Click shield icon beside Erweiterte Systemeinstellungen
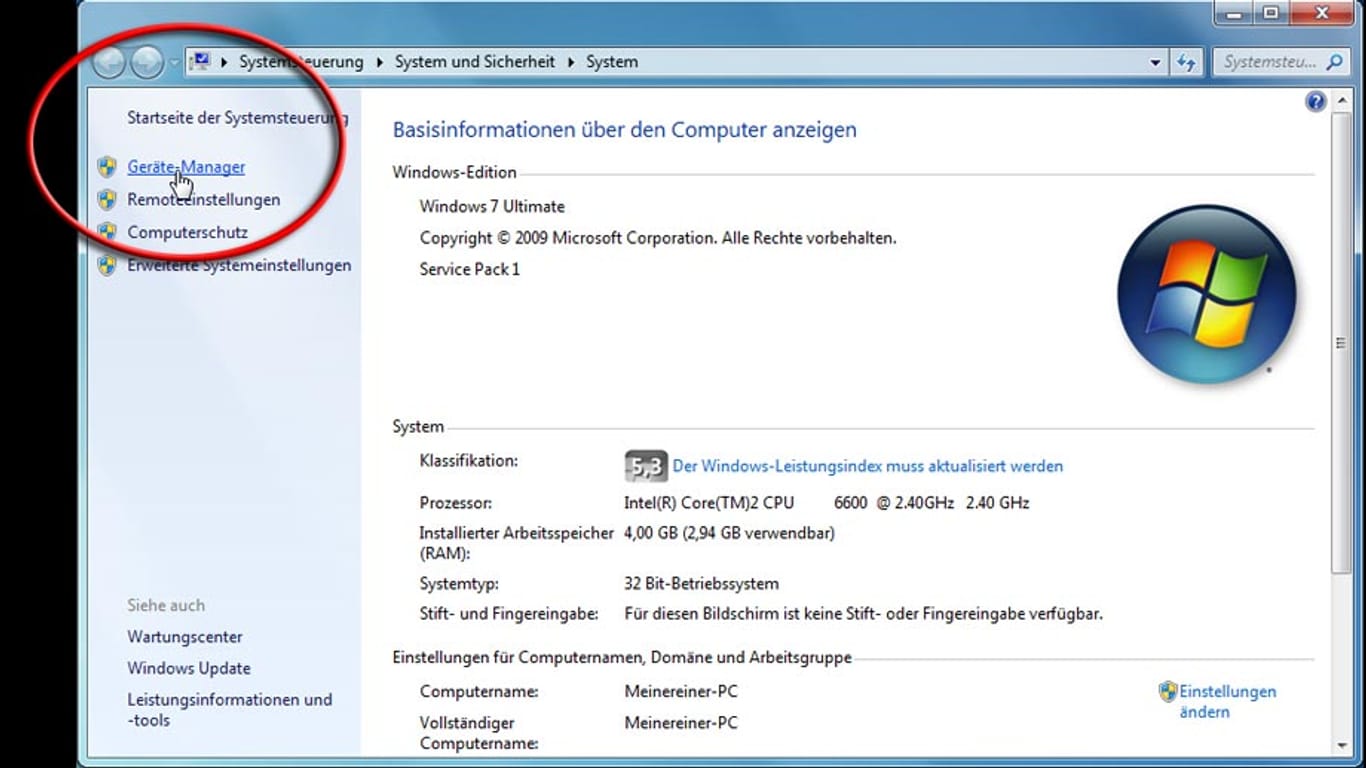The image size is (1366, 768). coord(107,265)
